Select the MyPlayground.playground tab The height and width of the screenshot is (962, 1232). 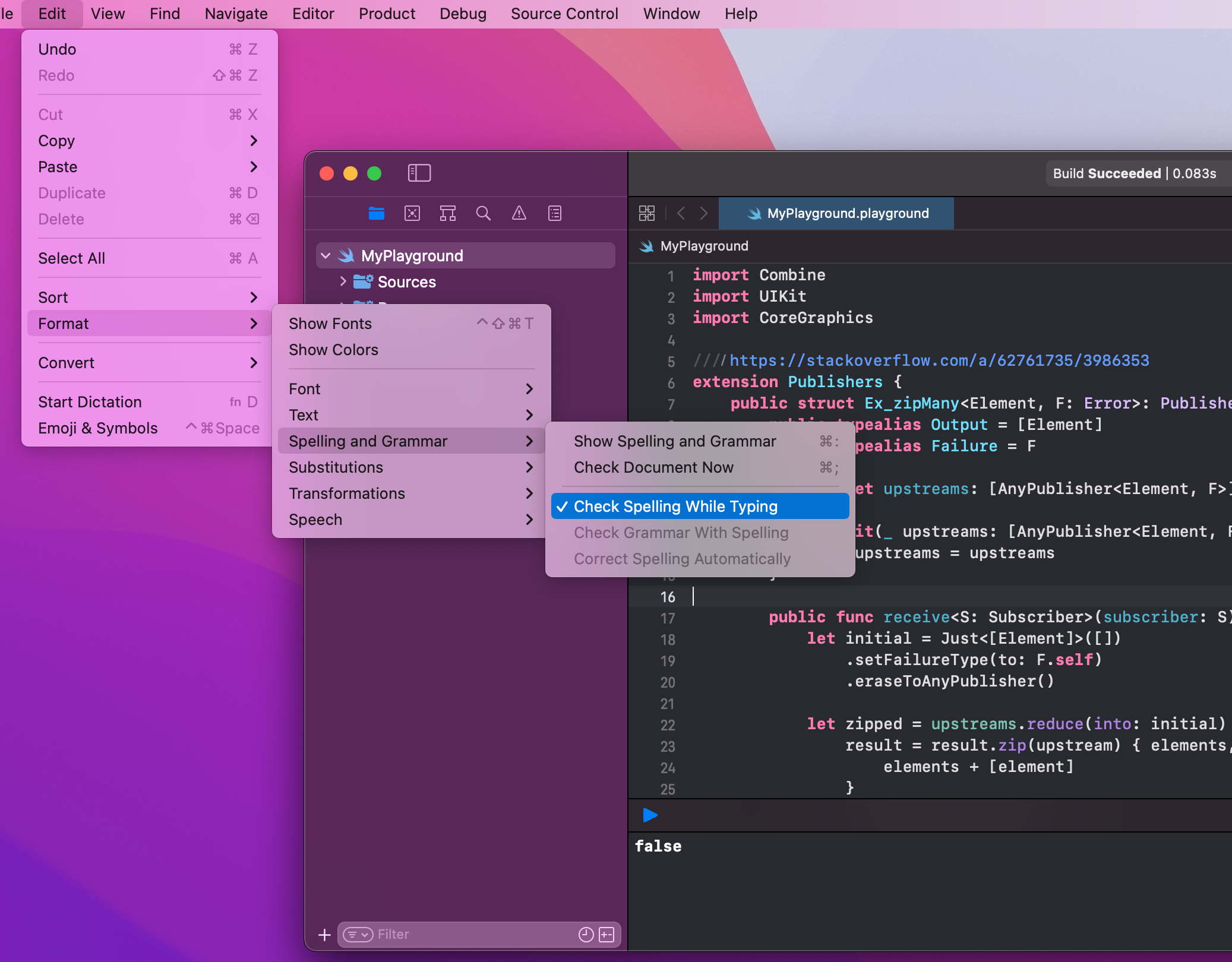click(836, 213)
